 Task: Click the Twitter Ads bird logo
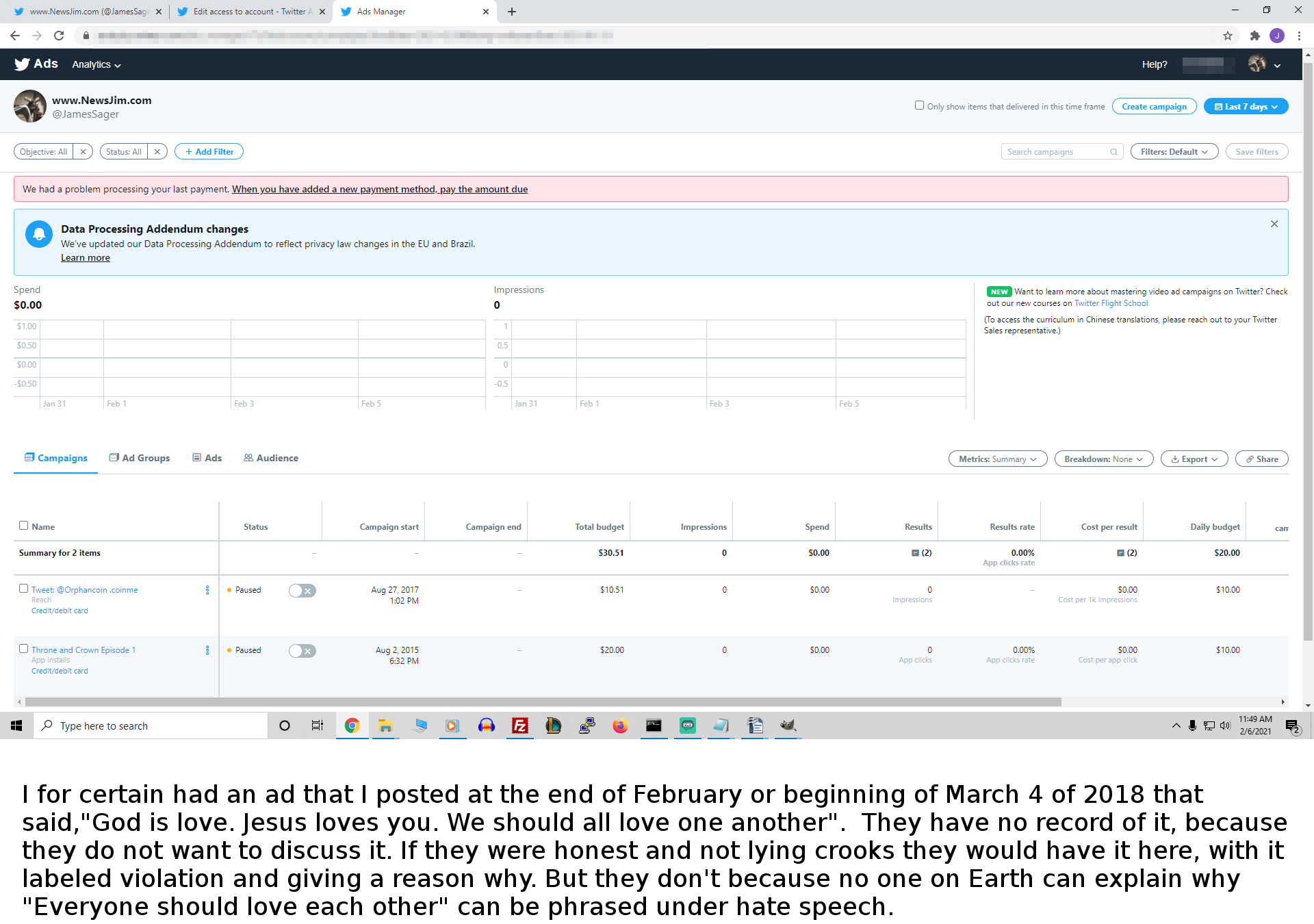[23, 64]
